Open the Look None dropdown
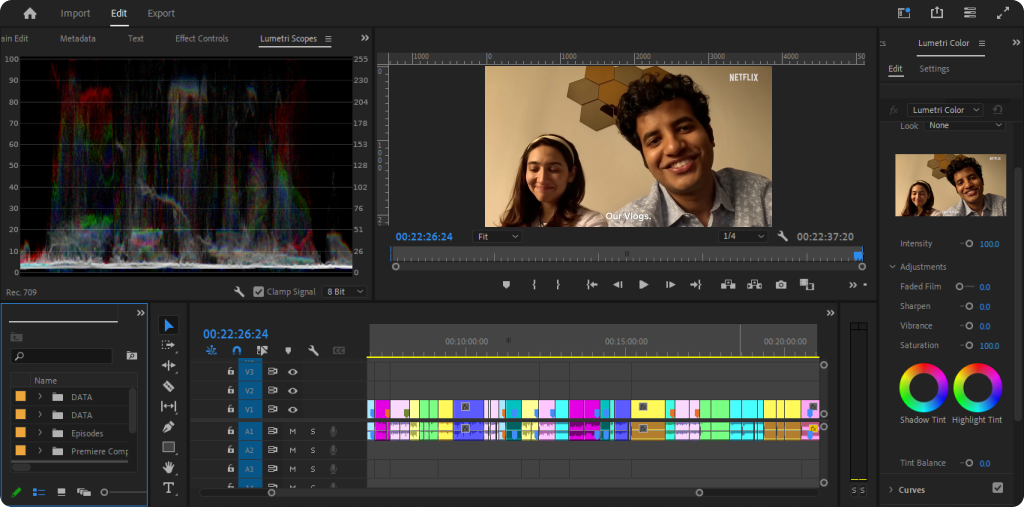 (x=963, y=125)
